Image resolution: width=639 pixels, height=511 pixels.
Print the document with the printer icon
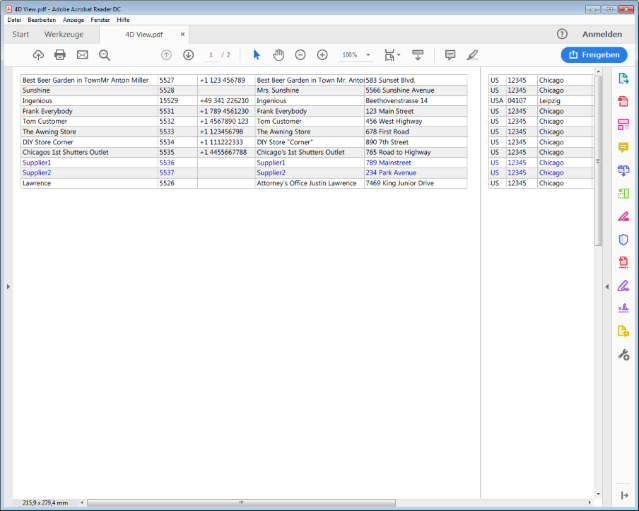click(60, 55)
